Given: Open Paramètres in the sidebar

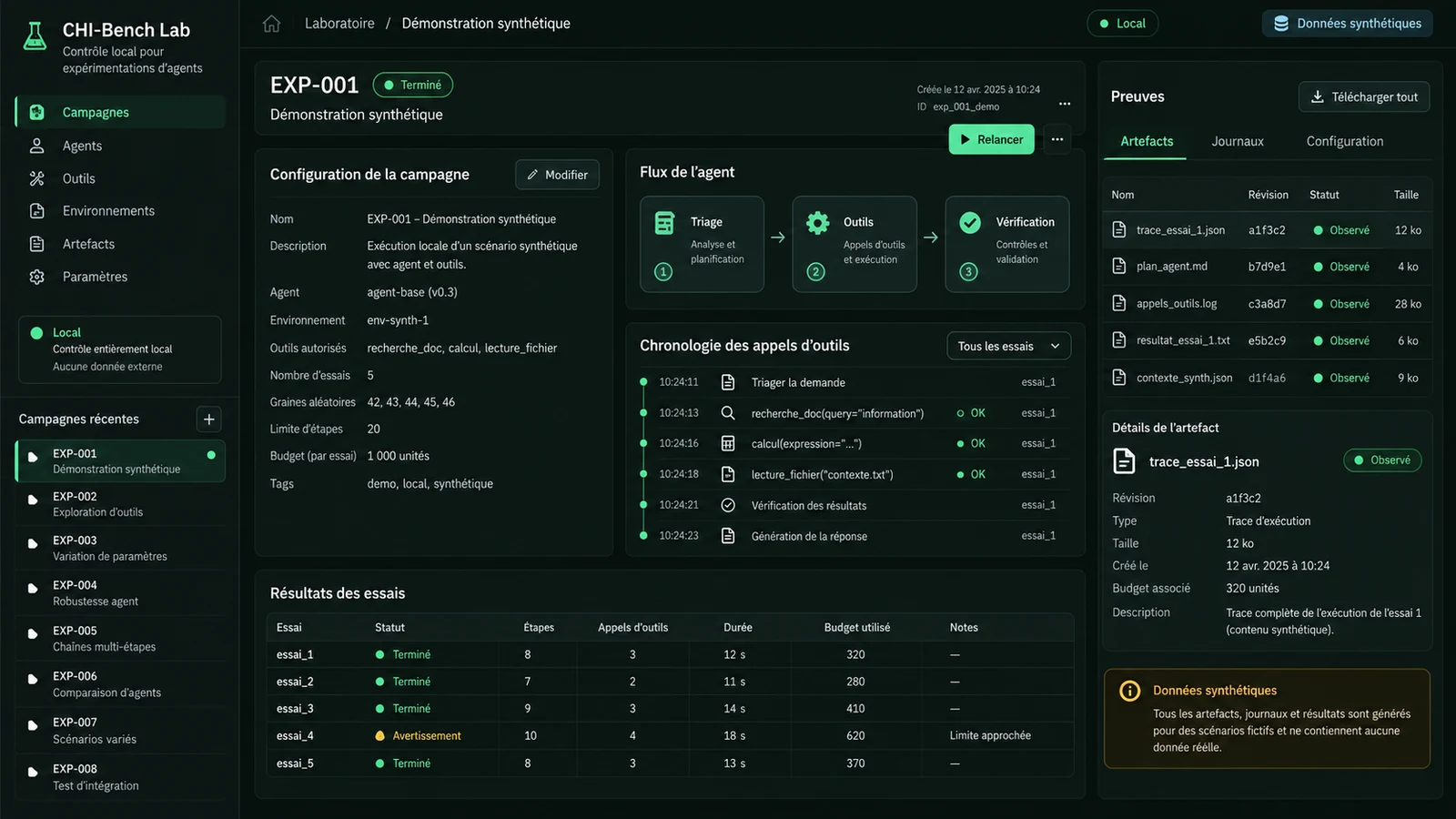Looking at the screenshot, I should coord(120,277).
